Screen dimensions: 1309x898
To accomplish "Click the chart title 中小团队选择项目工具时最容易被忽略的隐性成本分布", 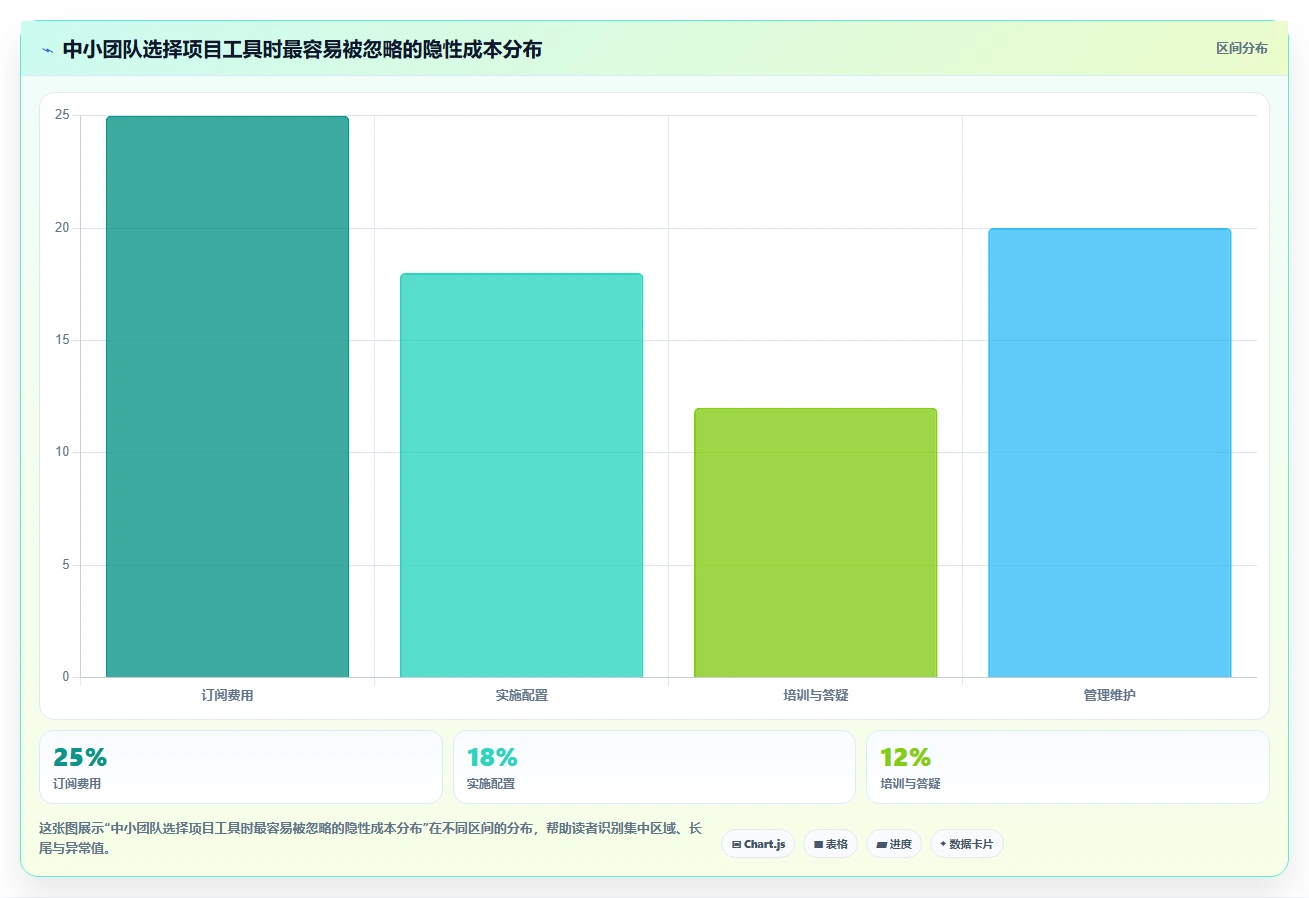I will (302, 49).
